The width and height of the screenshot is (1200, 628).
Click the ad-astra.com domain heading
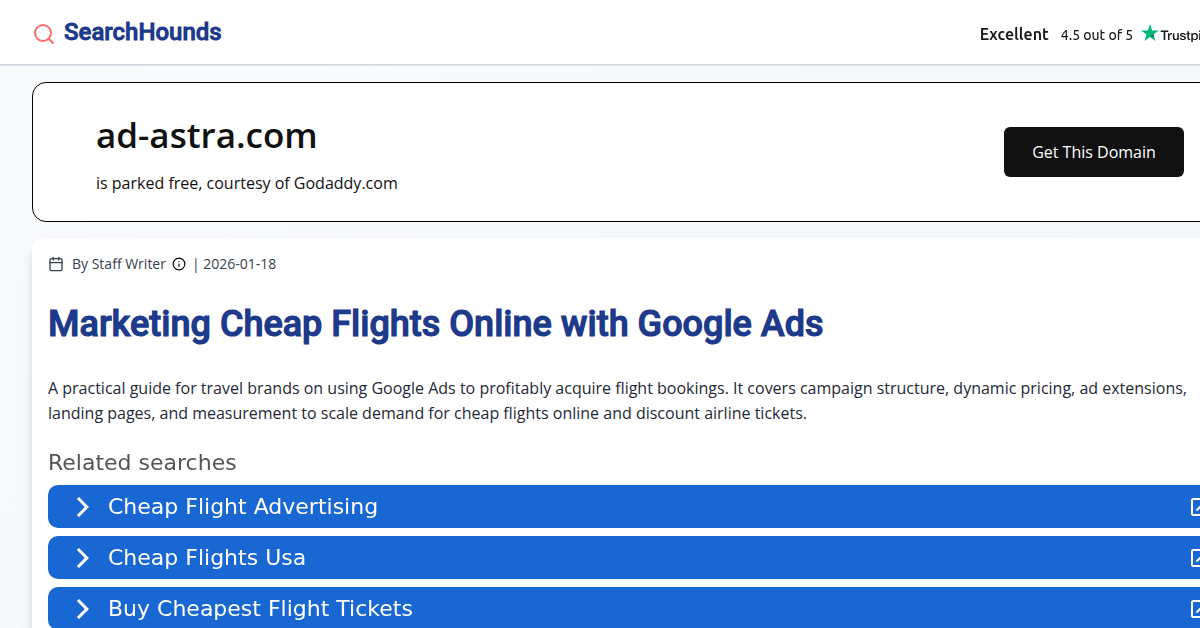point(206,135)
